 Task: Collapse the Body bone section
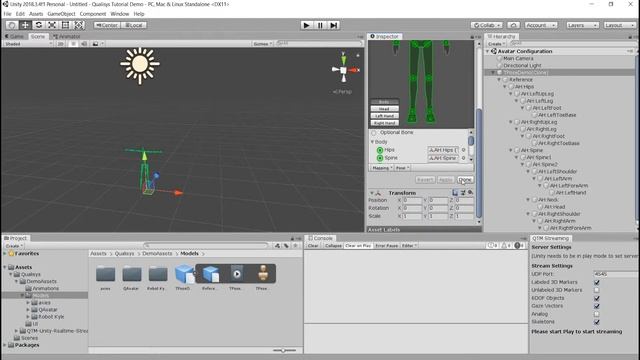point(372,142)
